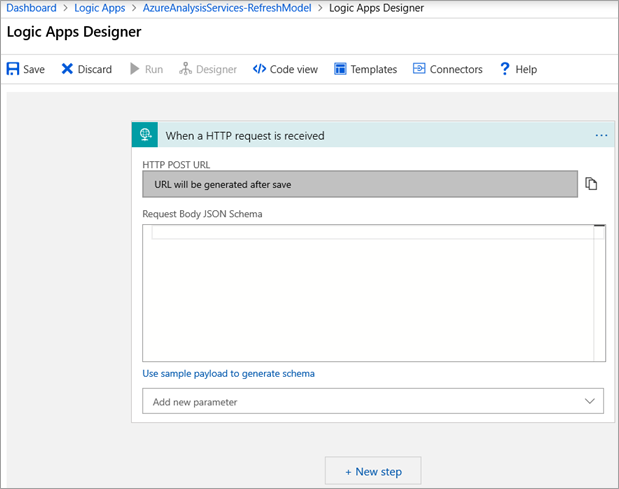Open Code view from toolbar
This screenshot has height=489, width=619.
pyautogui.click(x=285, y=69)
